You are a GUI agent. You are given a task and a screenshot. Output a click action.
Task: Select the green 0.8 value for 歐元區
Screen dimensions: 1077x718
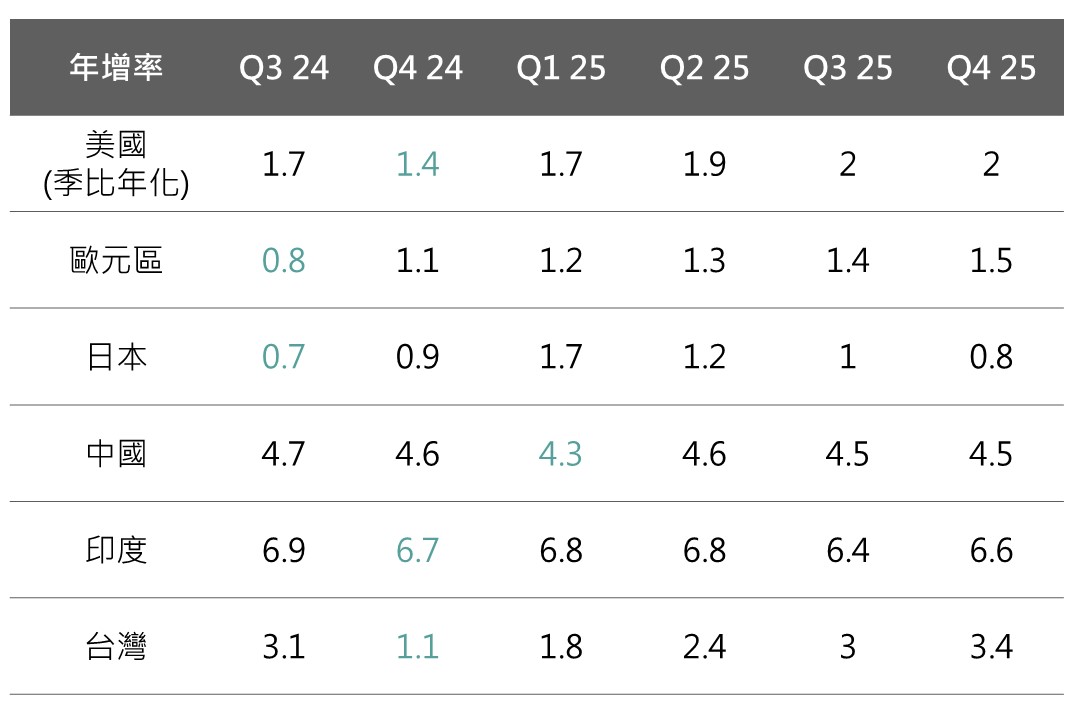tap(283, 261)
